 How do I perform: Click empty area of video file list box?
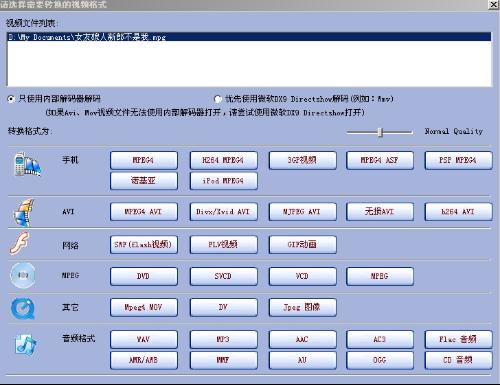(x=249, y=63)
